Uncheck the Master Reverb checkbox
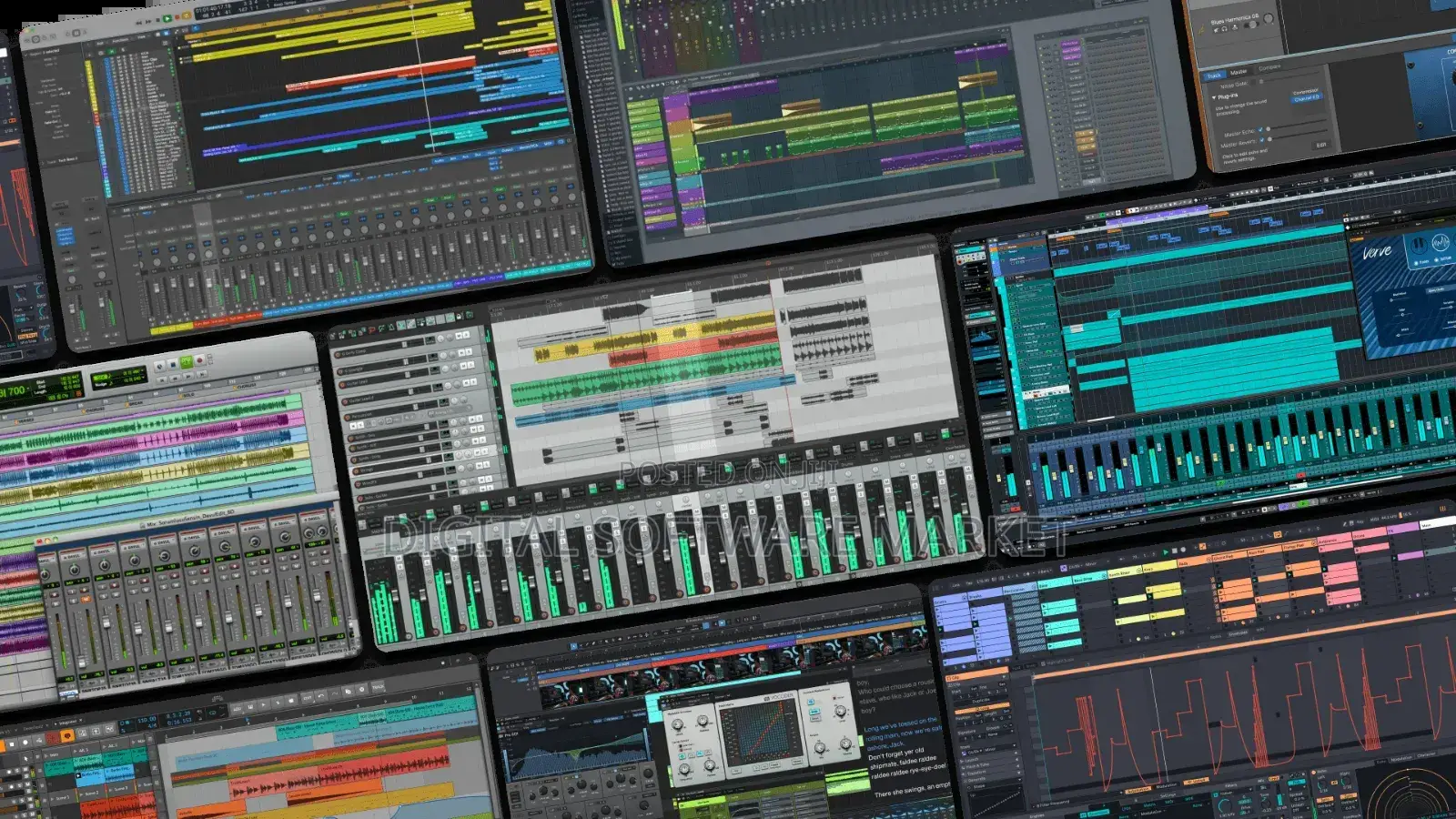1456x819 pixels. pyautogui.click(x=1262, y=139)
